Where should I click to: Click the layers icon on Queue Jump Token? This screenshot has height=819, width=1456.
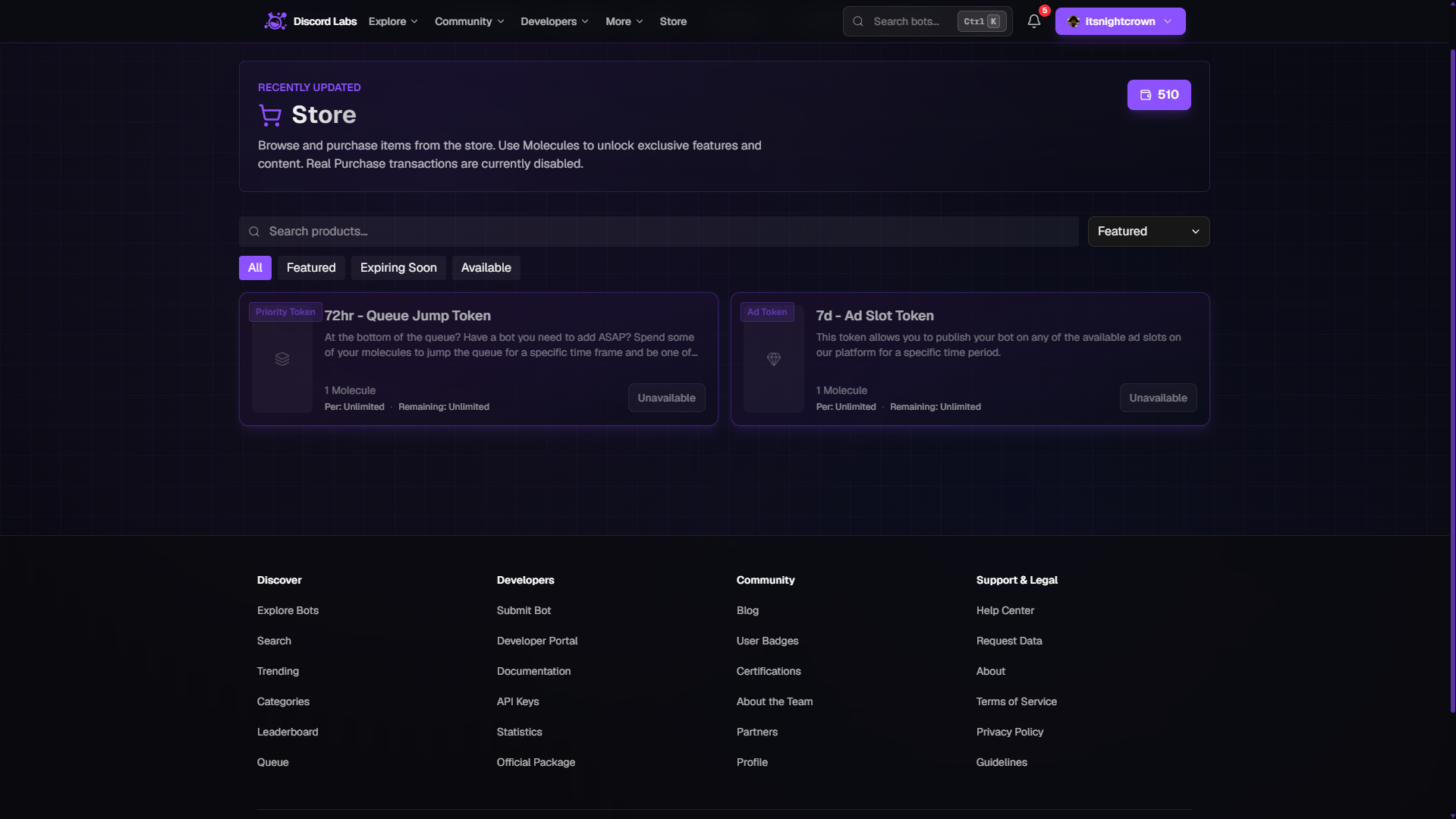(282, 359)
